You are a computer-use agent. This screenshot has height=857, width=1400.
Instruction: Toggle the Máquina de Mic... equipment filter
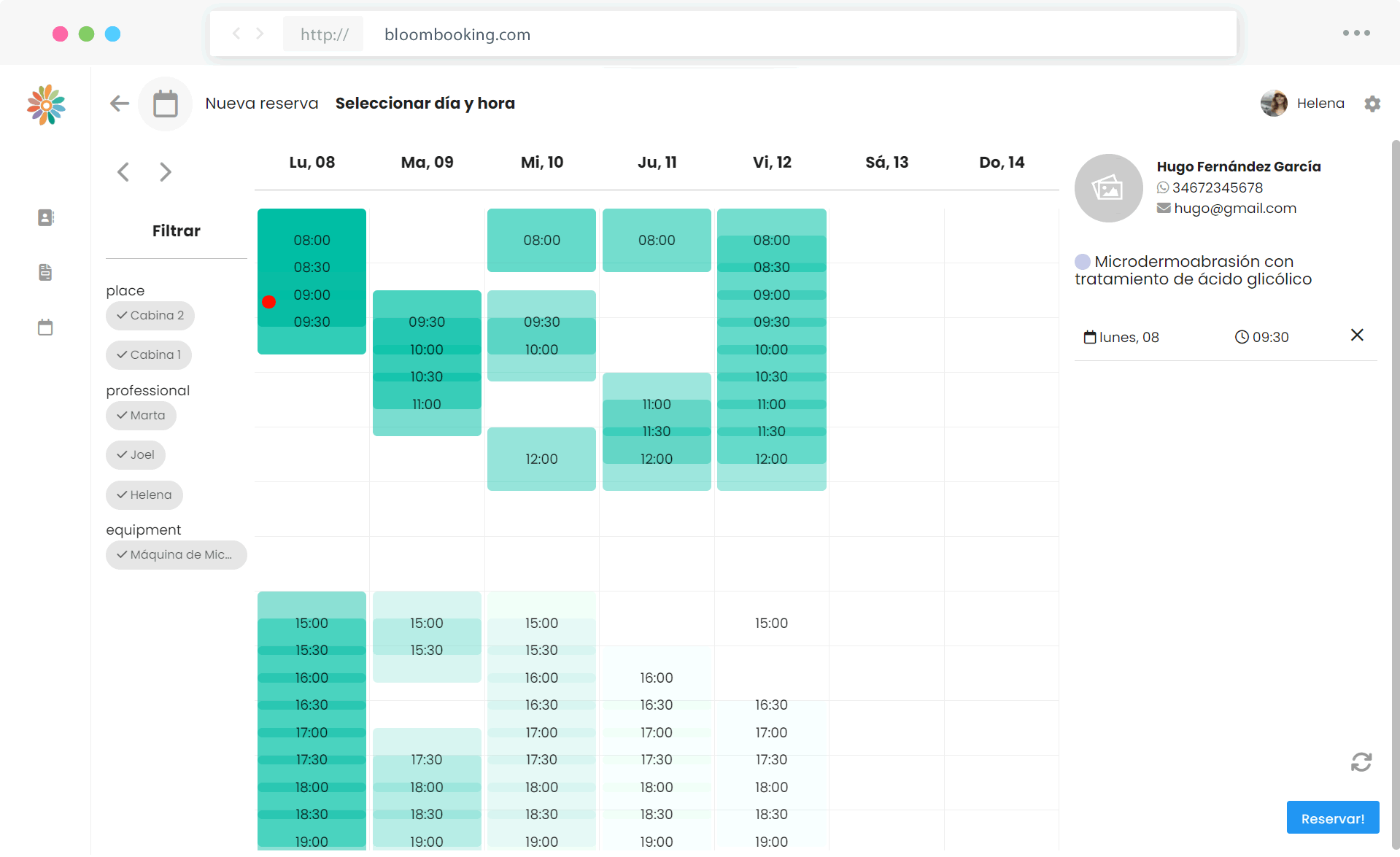coord(177,554)
